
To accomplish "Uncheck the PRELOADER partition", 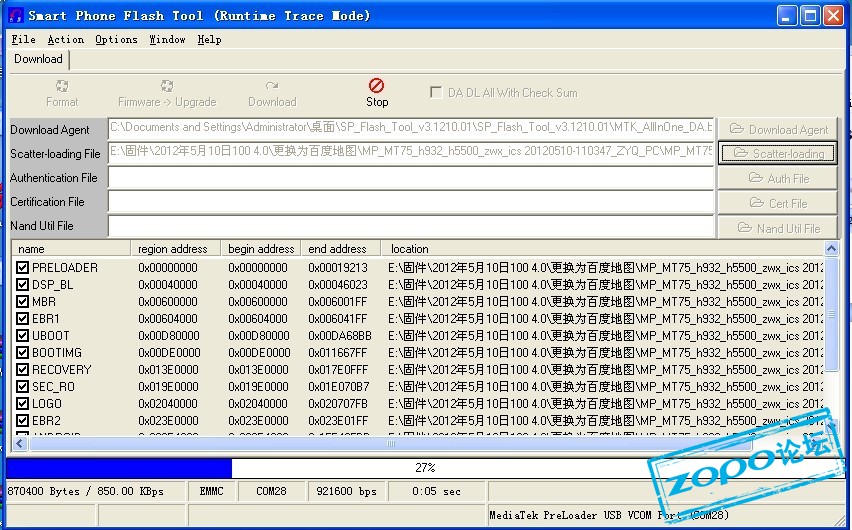I will (x=22, y=267).
